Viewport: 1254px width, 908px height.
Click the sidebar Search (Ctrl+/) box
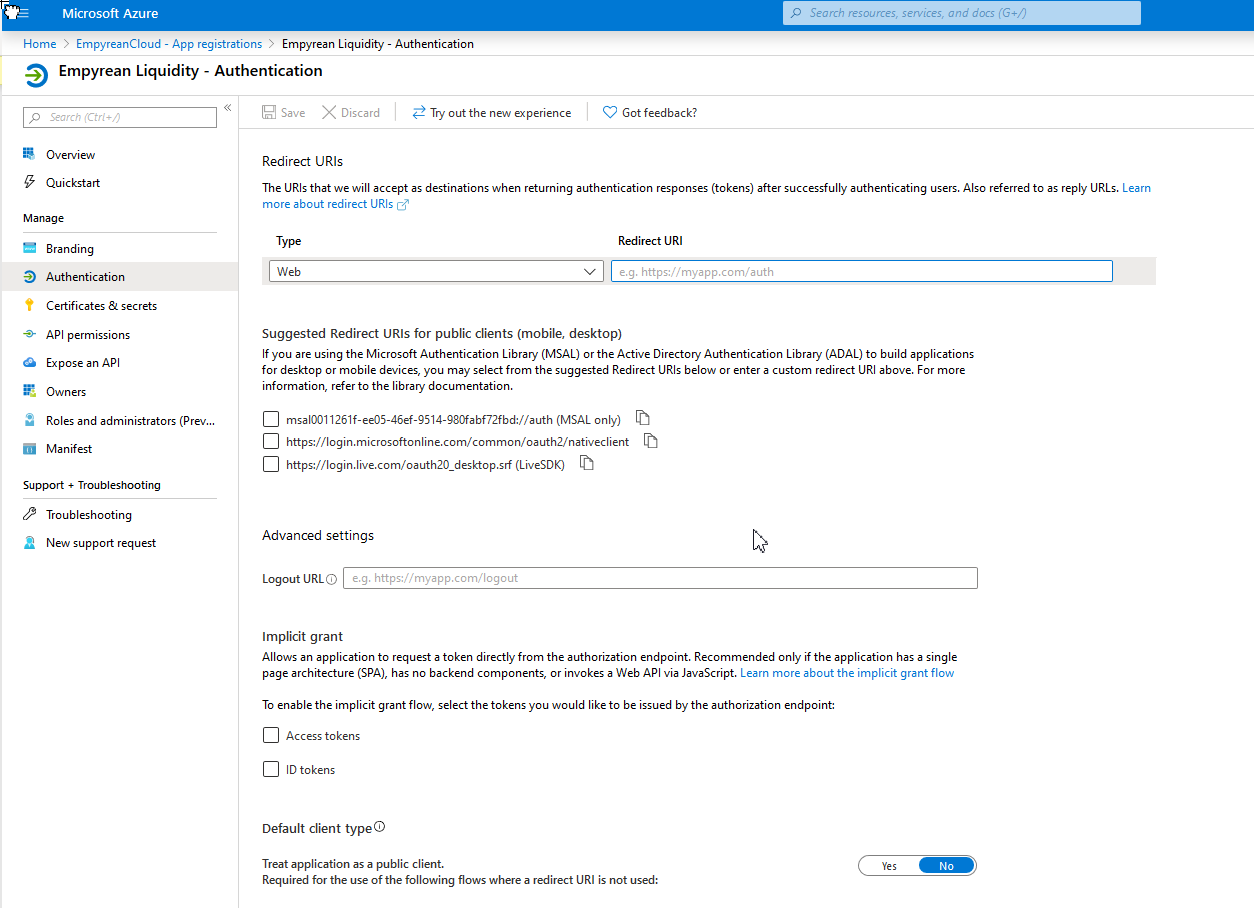(x=120, y=117)
